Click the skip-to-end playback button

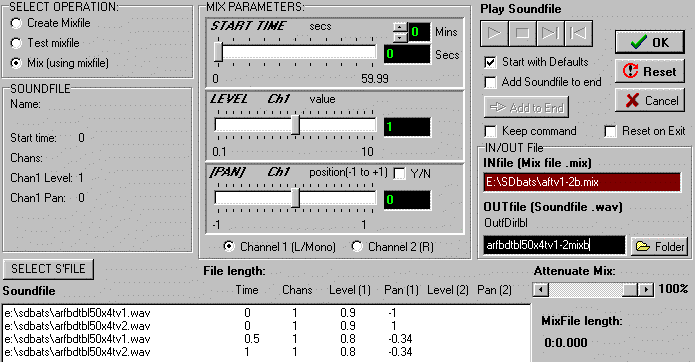point(550,33)
